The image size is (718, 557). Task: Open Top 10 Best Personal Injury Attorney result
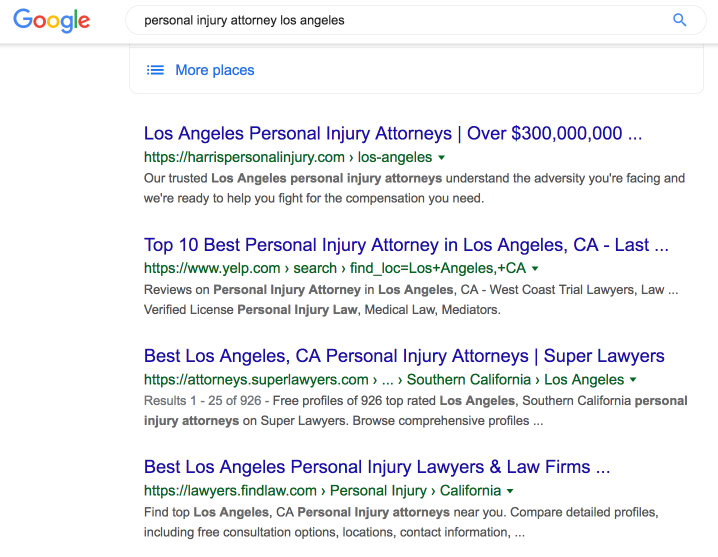[406, 245]
